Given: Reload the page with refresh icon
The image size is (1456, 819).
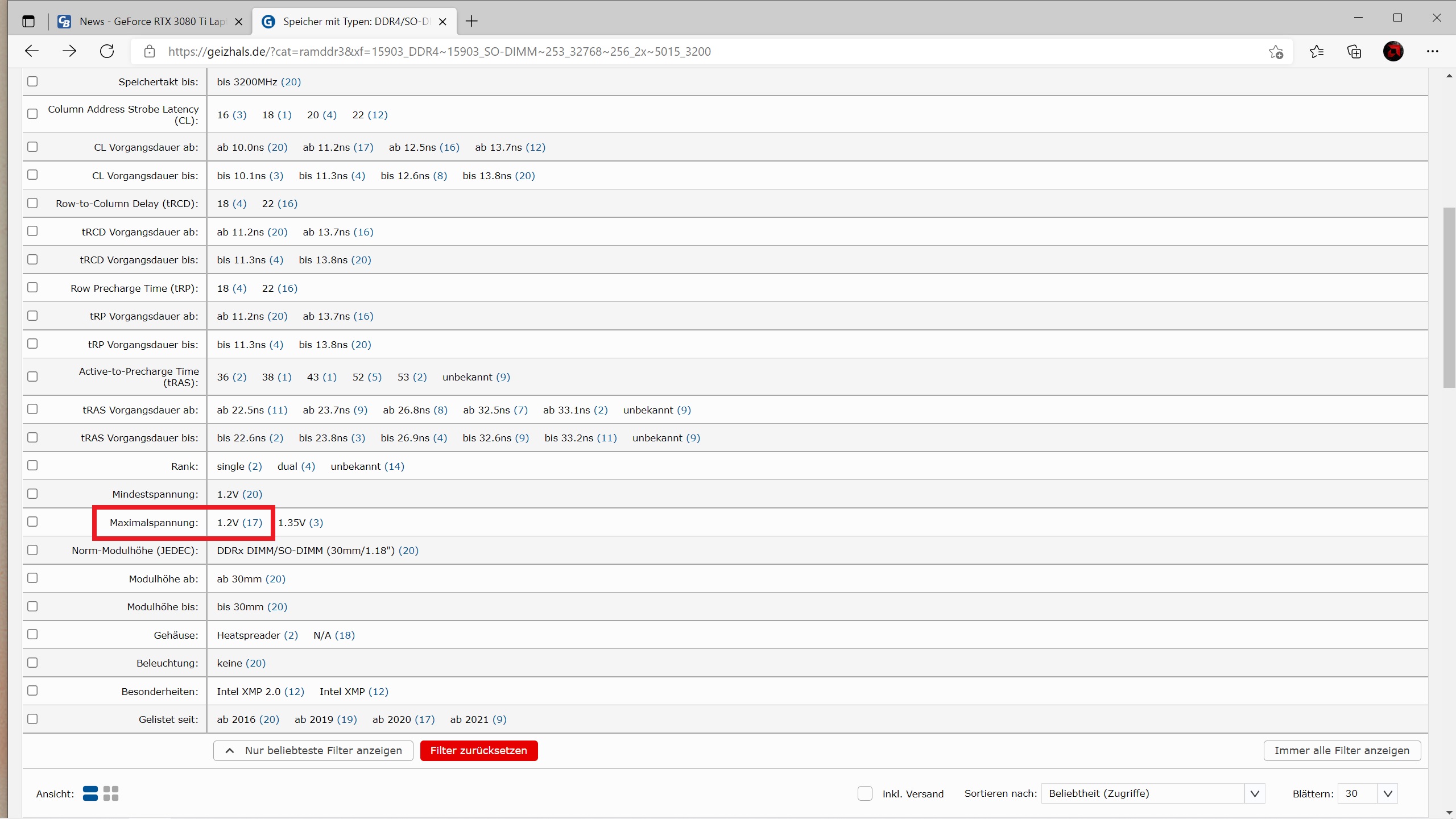Looking at the screenshot, I should 107,51.
